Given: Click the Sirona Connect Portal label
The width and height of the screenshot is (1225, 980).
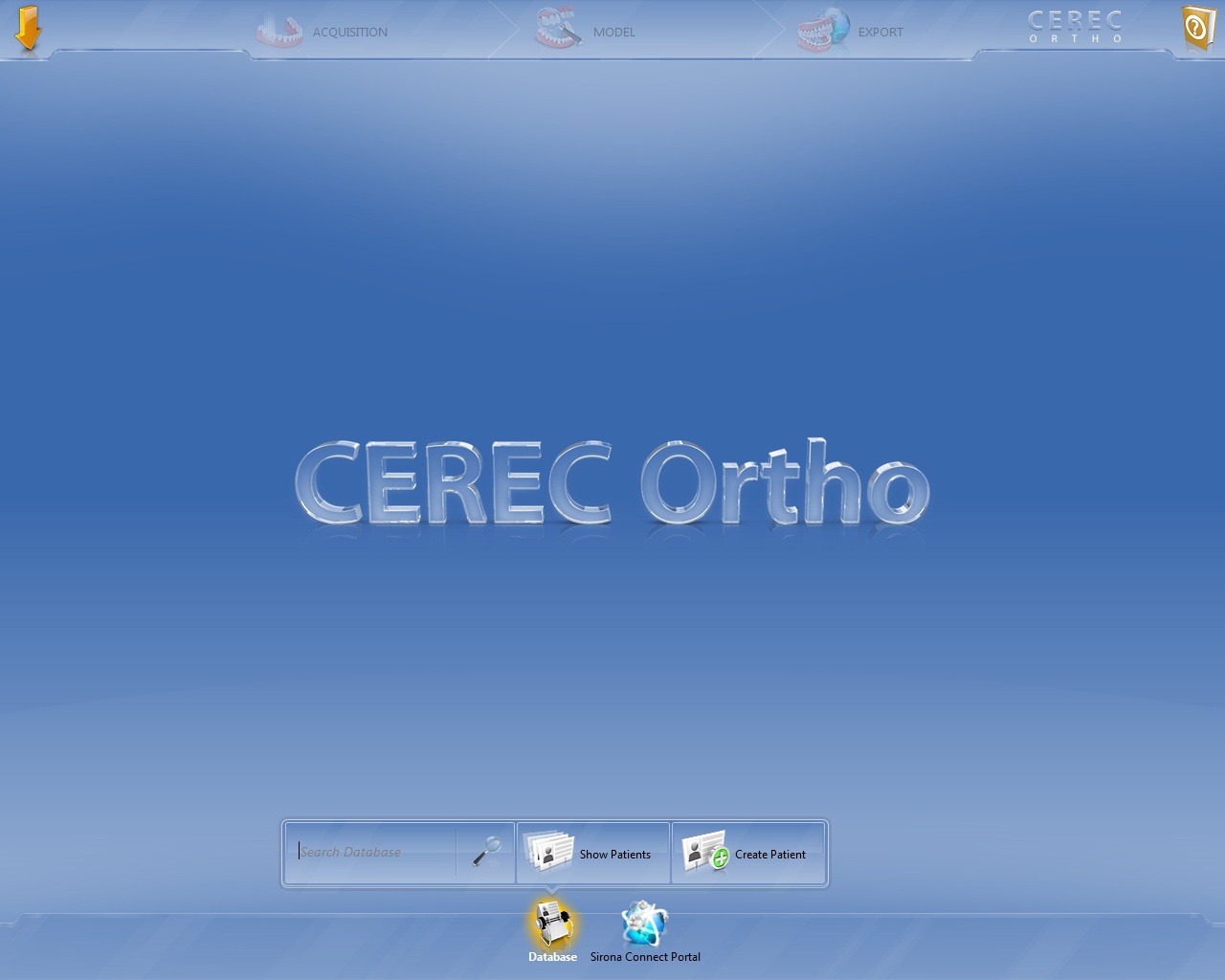Looking at the screenshot, I should (645, 957).
